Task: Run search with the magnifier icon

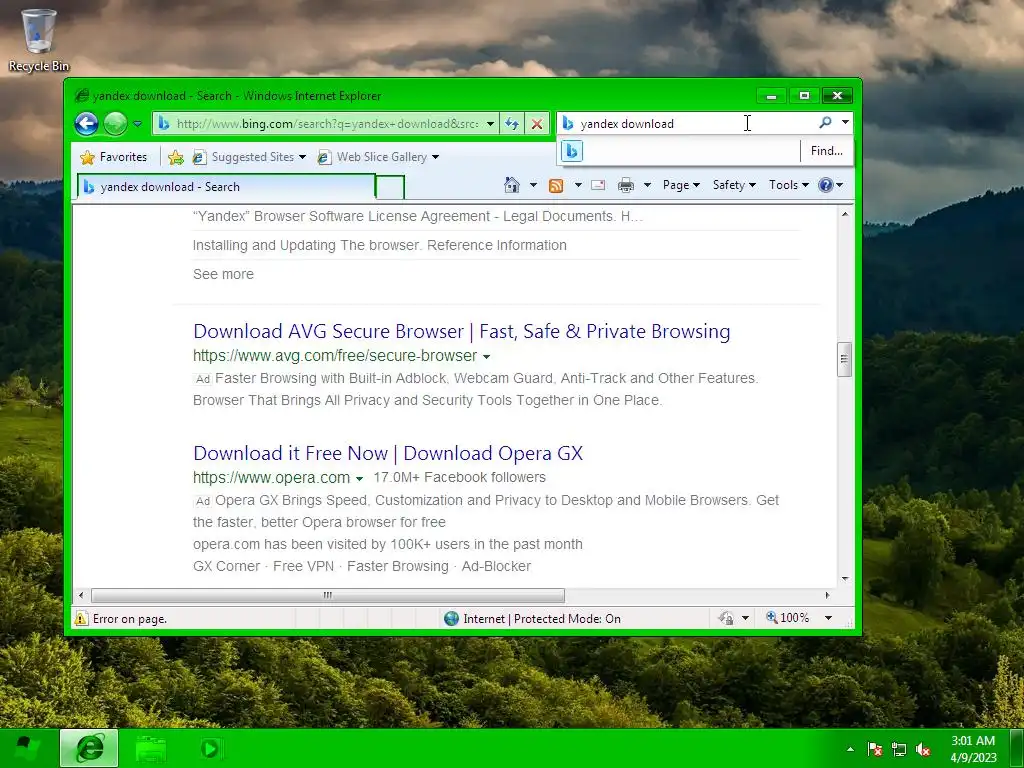Action: click(825, 122)
